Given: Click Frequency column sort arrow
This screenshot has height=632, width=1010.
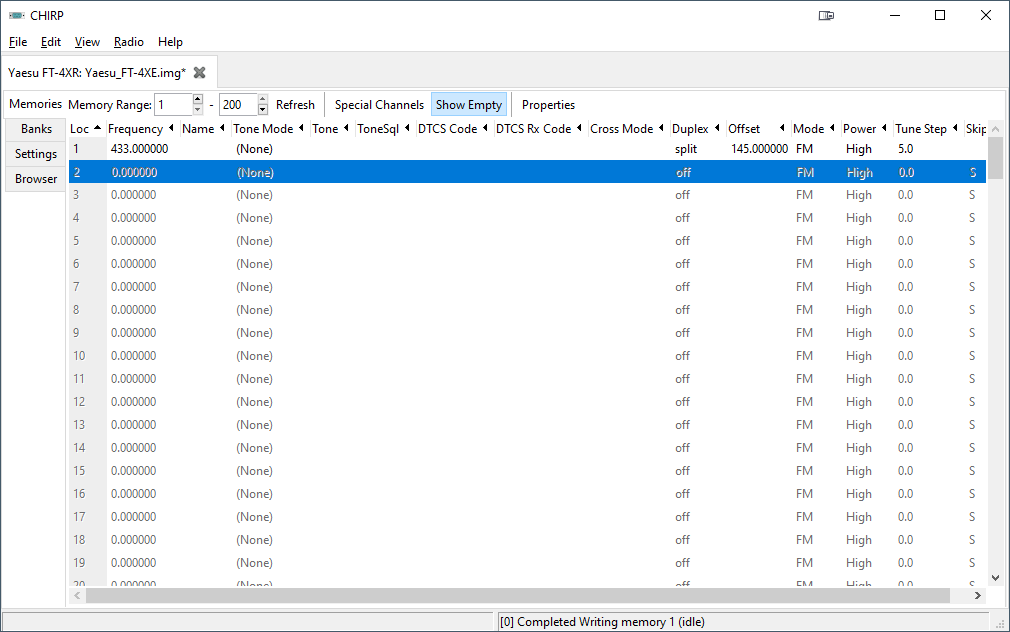Looking at the screenshot, I should 171,128.
